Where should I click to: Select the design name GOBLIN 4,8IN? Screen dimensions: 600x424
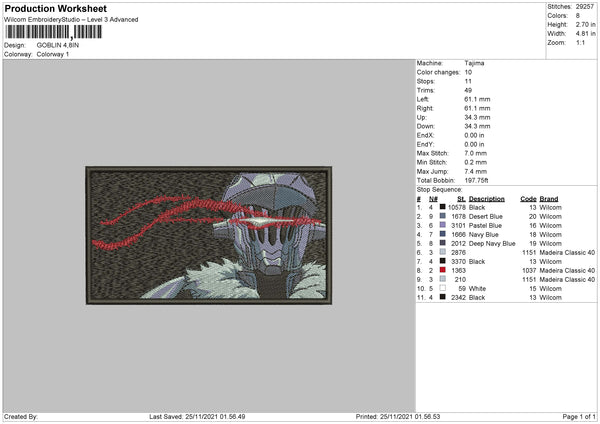(x=58, y=45)
